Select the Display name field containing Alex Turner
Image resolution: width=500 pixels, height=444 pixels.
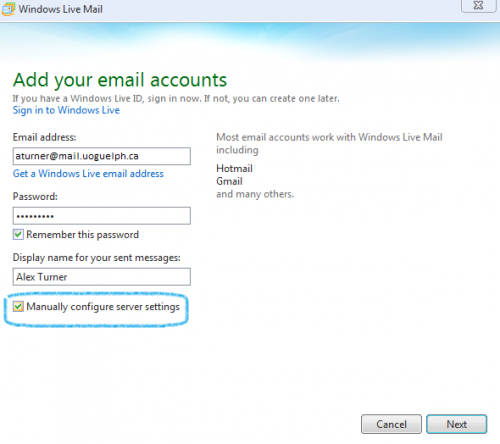click(102, 277)
